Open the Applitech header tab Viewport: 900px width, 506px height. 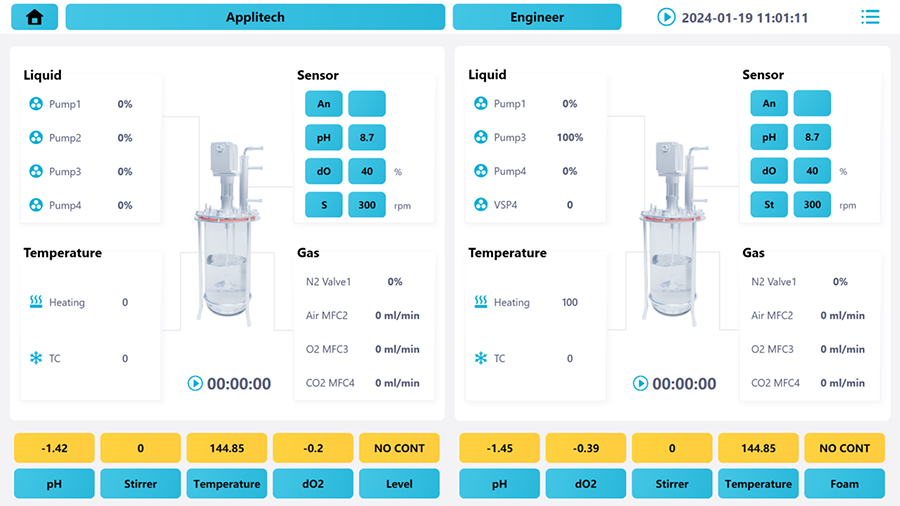click(x=255, y=17)
